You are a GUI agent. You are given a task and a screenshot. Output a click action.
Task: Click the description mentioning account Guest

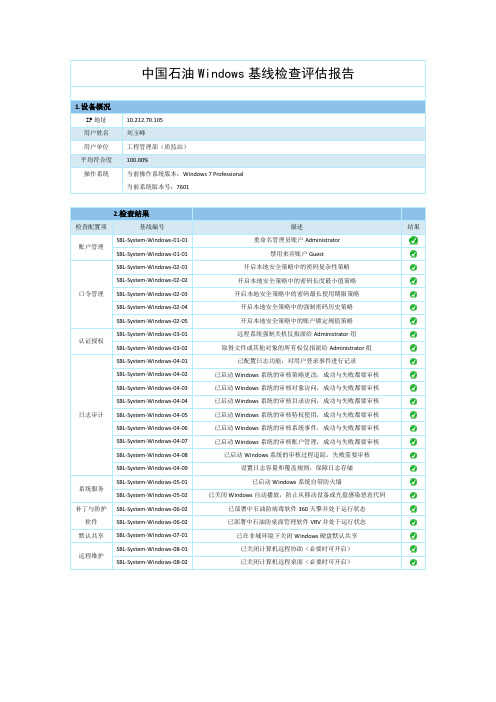point(296,254)
